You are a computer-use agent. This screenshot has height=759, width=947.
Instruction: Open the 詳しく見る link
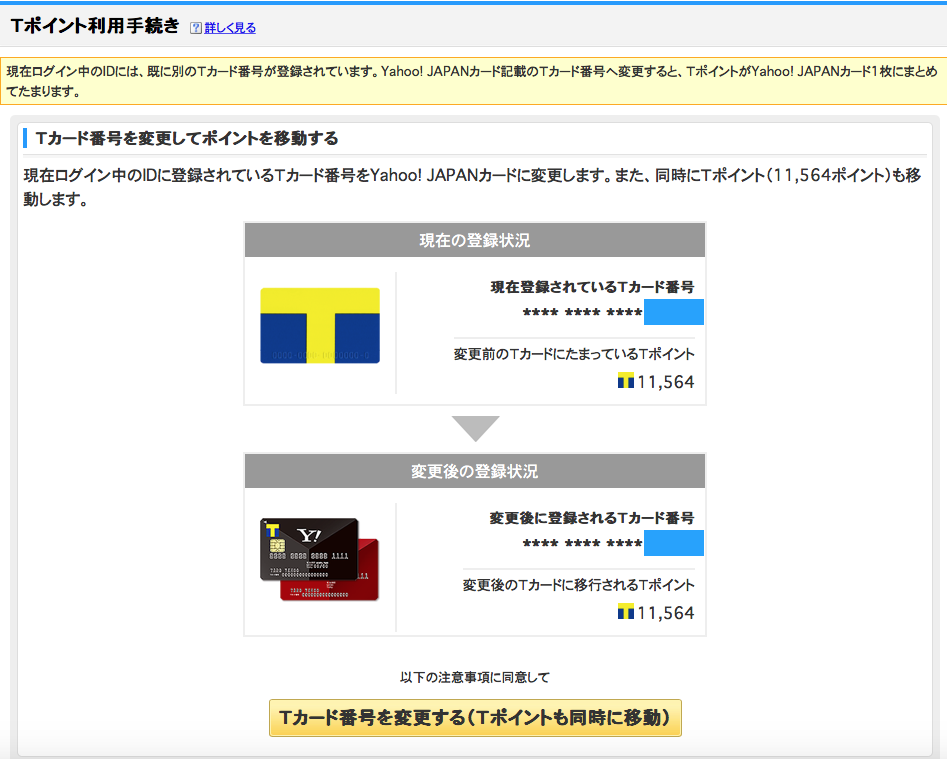[230, 28]
